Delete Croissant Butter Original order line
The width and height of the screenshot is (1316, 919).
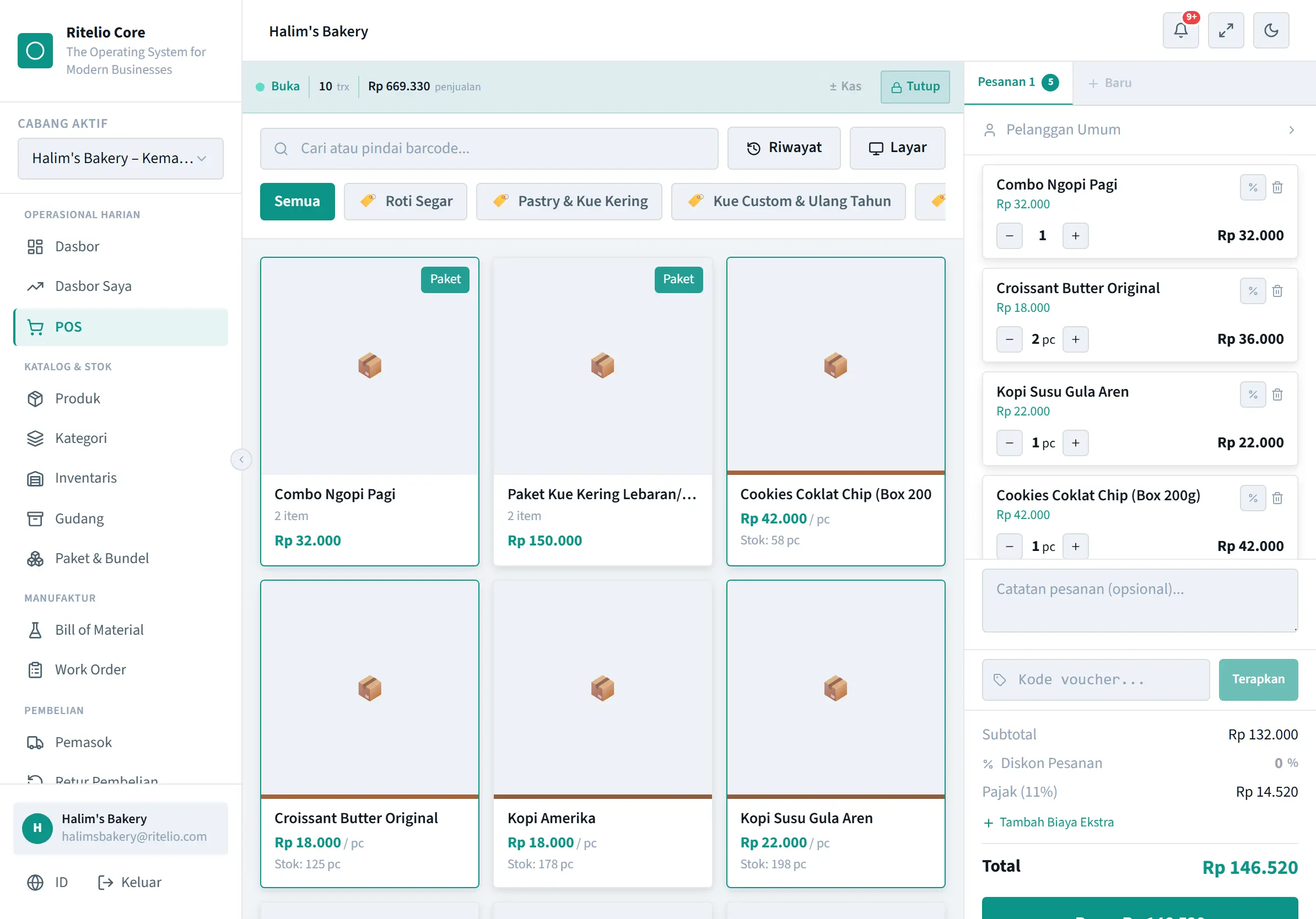point(1277,291)
